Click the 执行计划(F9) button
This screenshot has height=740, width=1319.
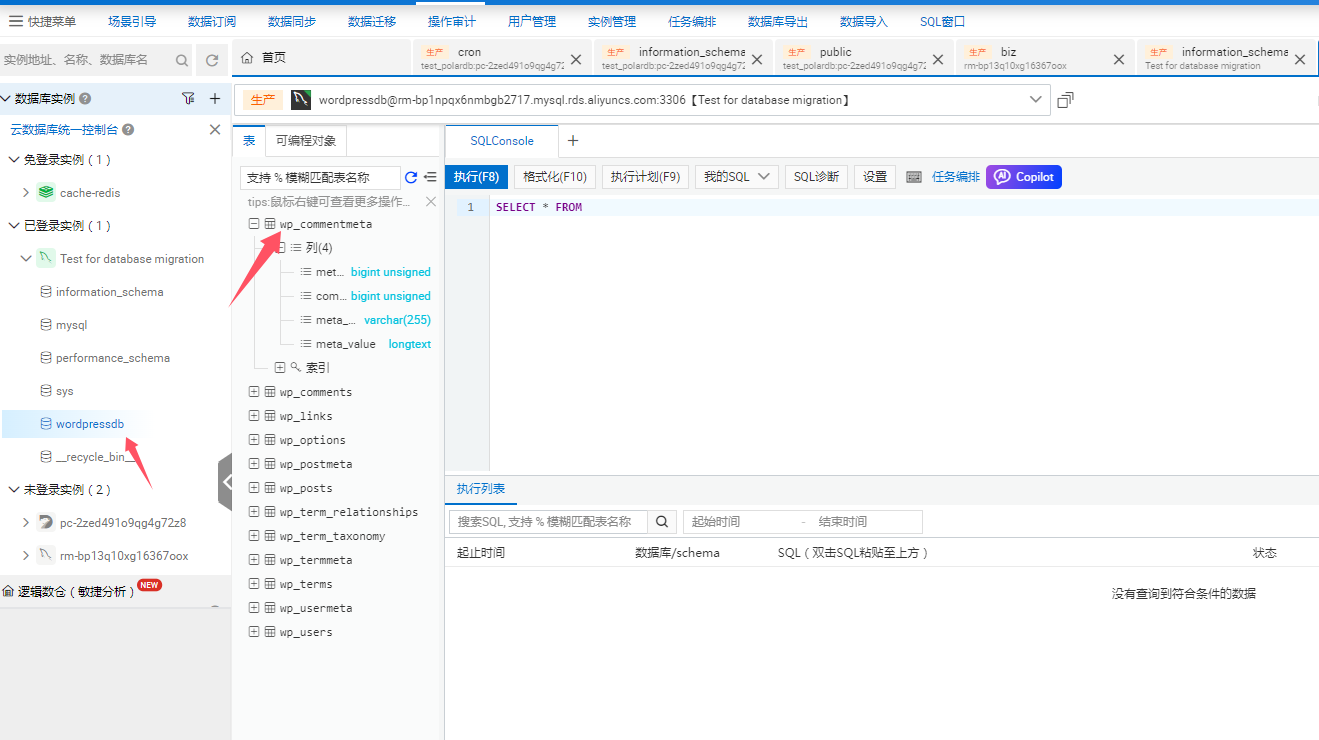pyautogui.click(x=646, y=177)
